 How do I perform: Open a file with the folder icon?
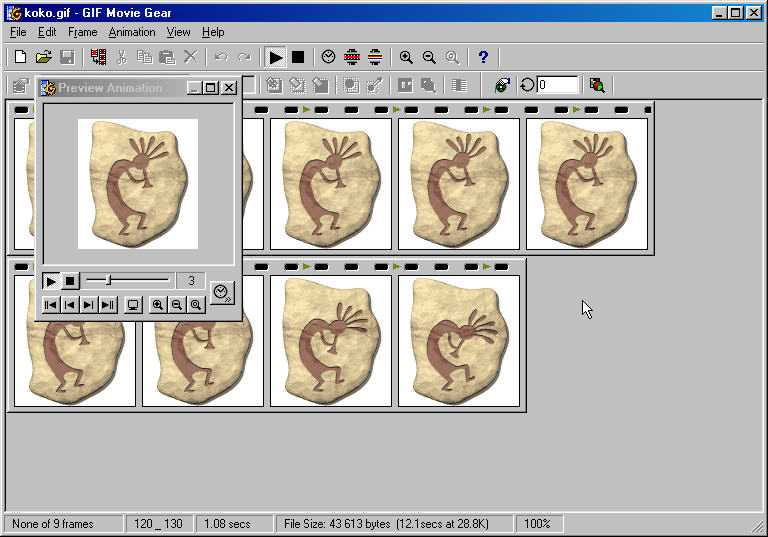point(44,58)
